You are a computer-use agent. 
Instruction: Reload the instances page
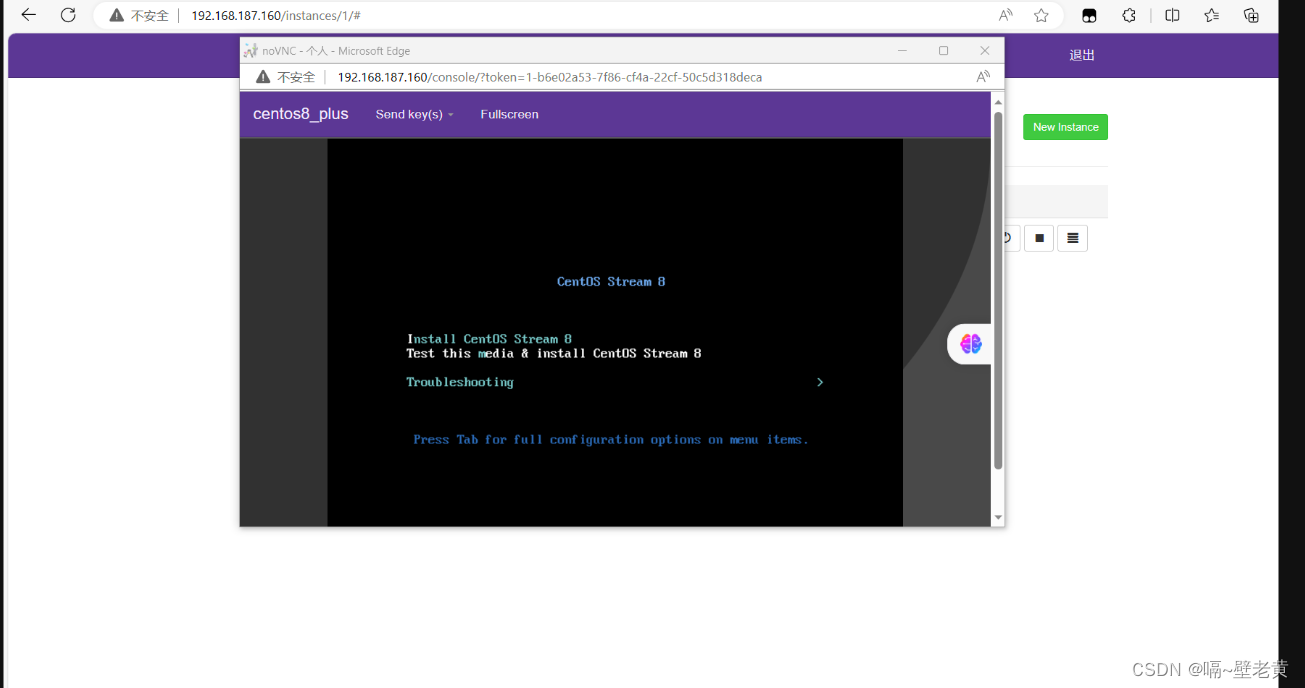68,15
